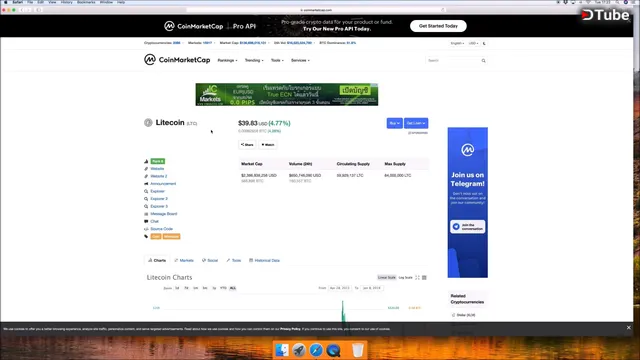Open Launchpad rocket in the dock
The height and width of the screenshot is (360, 640).
(x=299, y=350)
